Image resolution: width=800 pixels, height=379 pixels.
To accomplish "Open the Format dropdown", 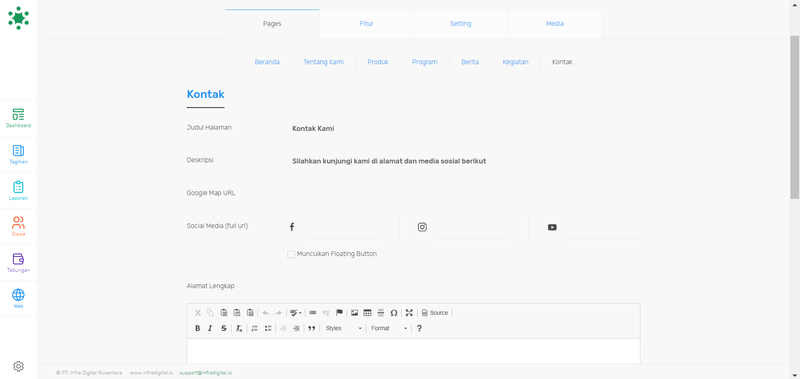I will pyautogui.click(x=389, y=329).
